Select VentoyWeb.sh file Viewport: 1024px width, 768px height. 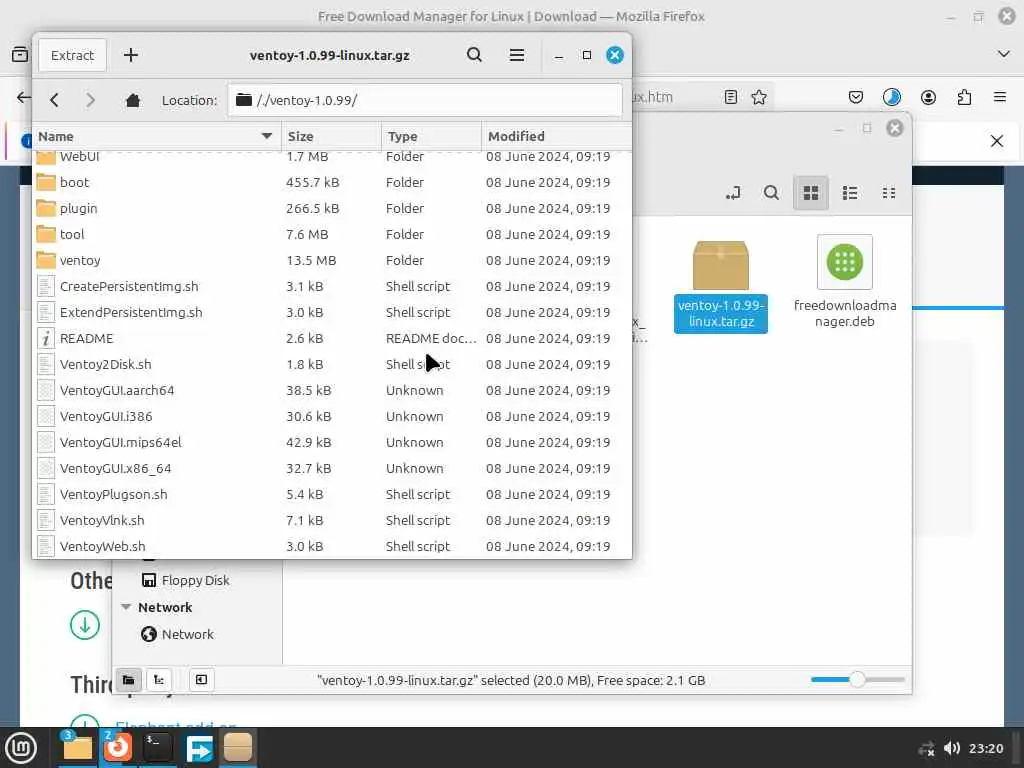[332, 547]
